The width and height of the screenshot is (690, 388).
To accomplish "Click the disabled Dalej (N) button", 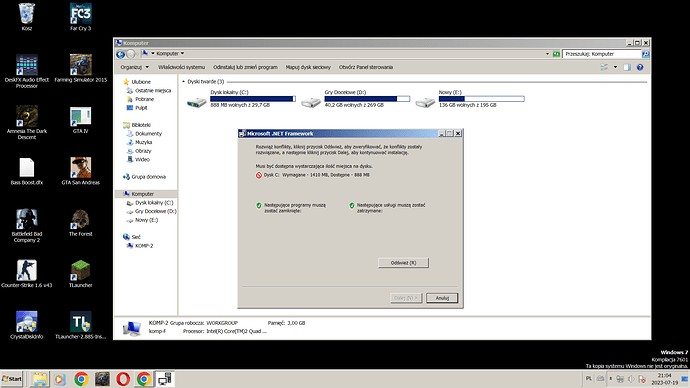I will click(406, 298).
